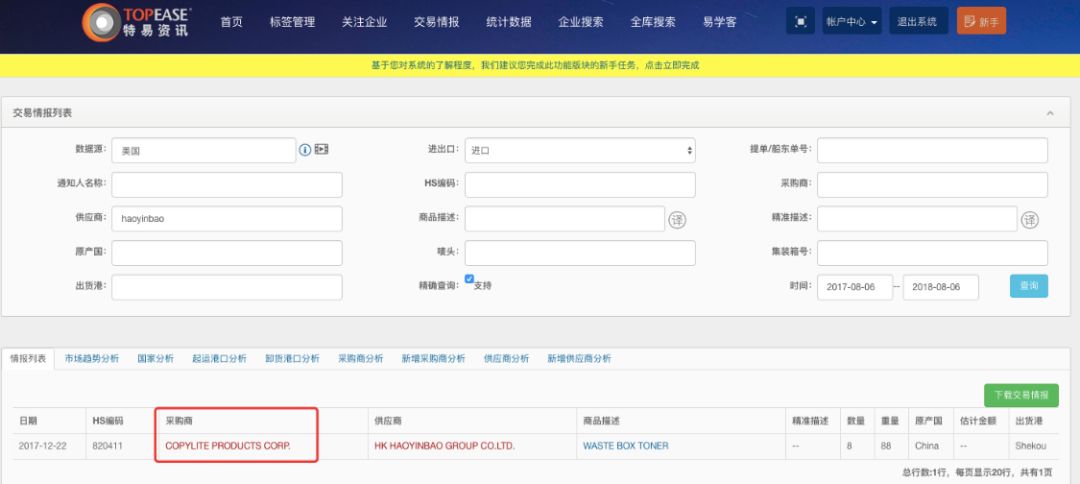Click the 采购商 column header
The height and width of the screenshot is (484, 1080).
tap(179, 421)
